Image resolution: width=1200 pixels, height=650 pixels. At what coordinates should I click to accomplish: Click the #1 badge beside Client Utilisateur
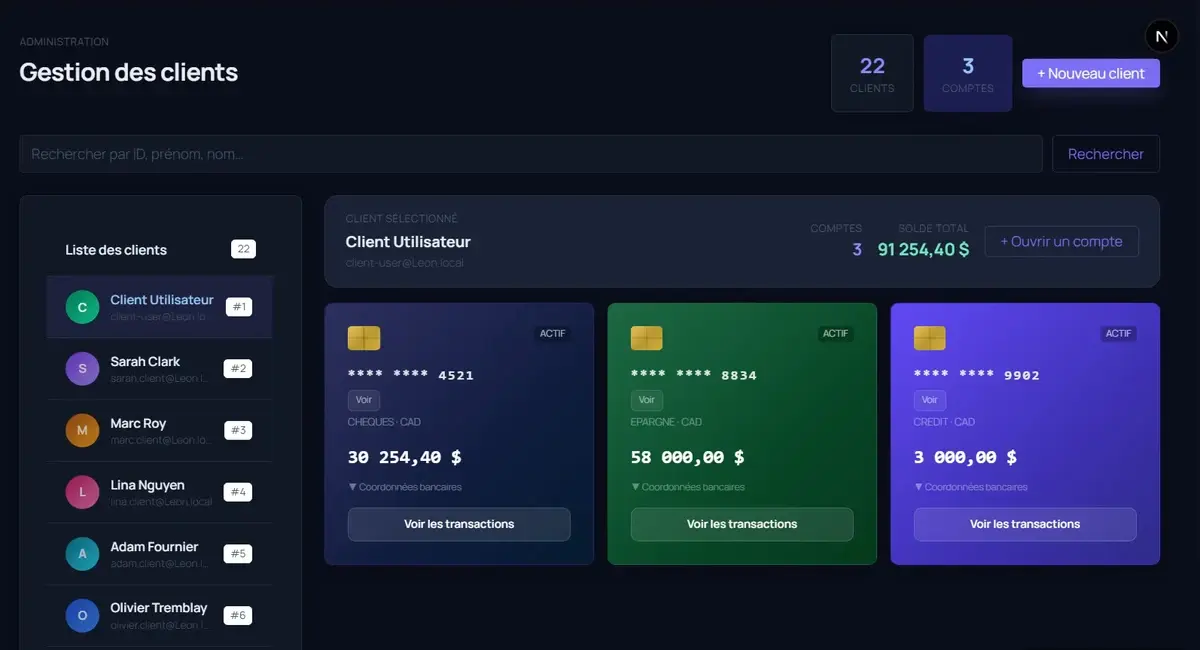pyautogui.click(x=239, y=307)
